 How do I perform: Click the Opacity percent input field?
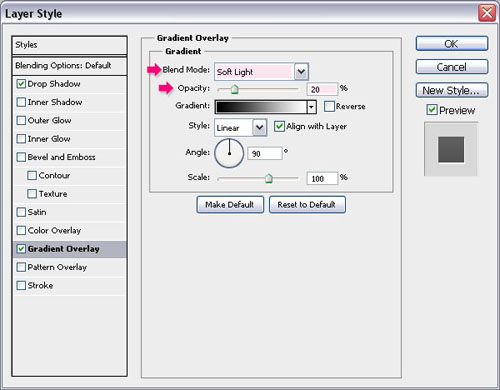tap(322, 89)
